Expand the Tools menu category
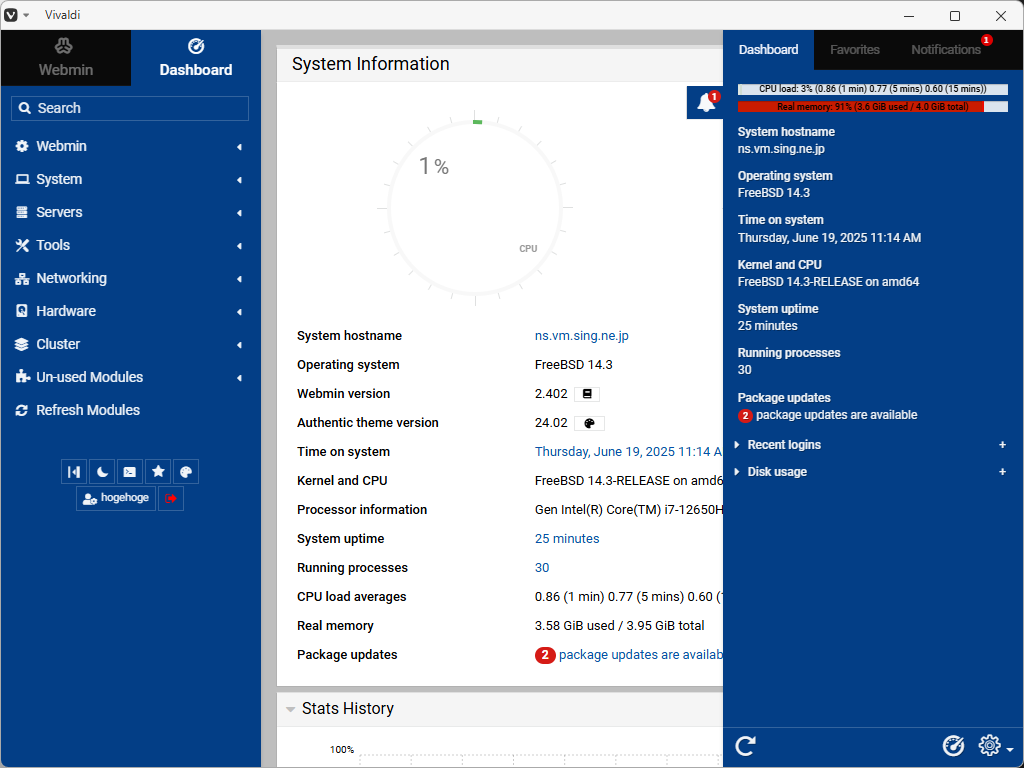Viewport: 1024px width, 768px height. click(130, 246)
